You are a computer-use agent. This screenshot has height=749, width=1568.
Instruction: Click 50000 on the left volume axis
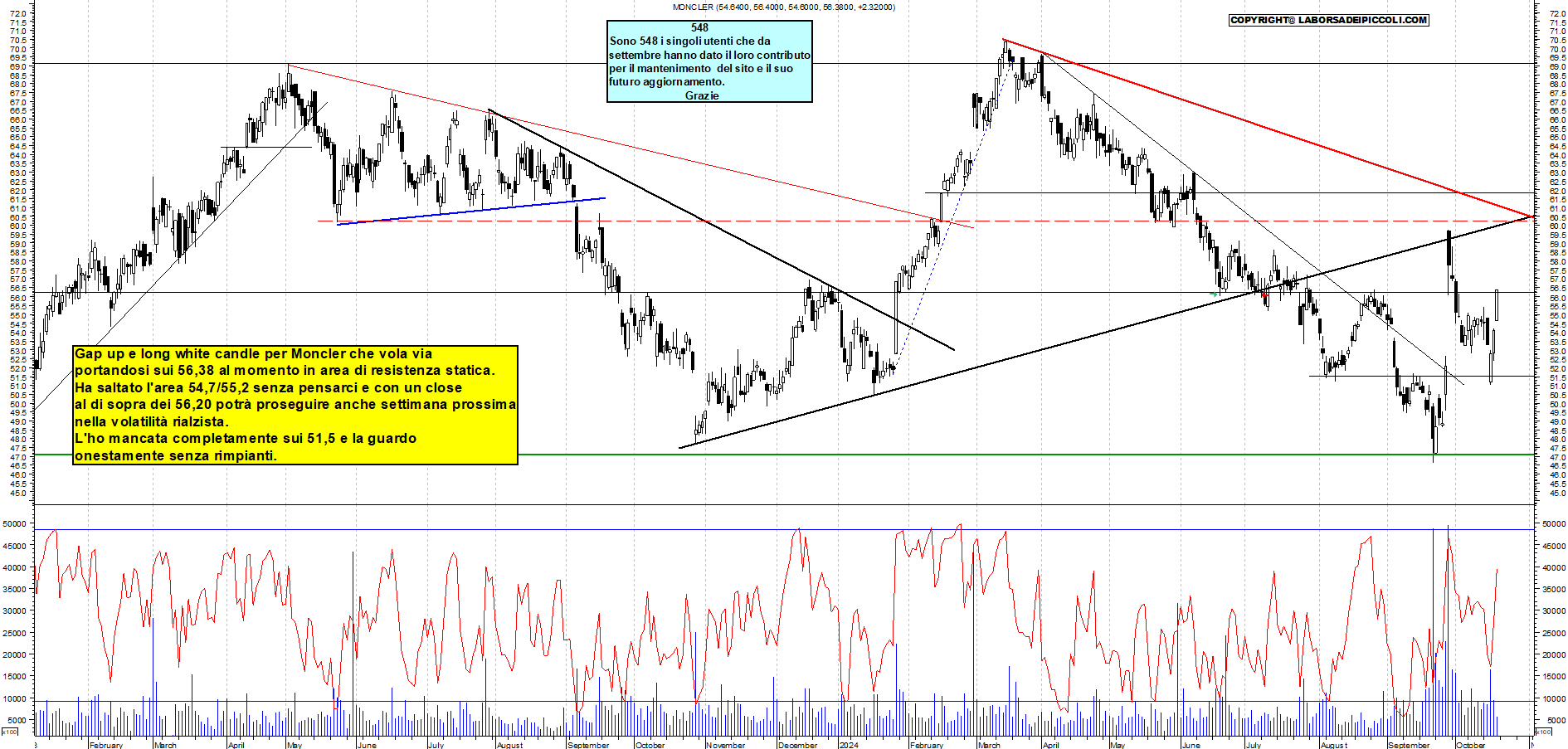(14, 524)
